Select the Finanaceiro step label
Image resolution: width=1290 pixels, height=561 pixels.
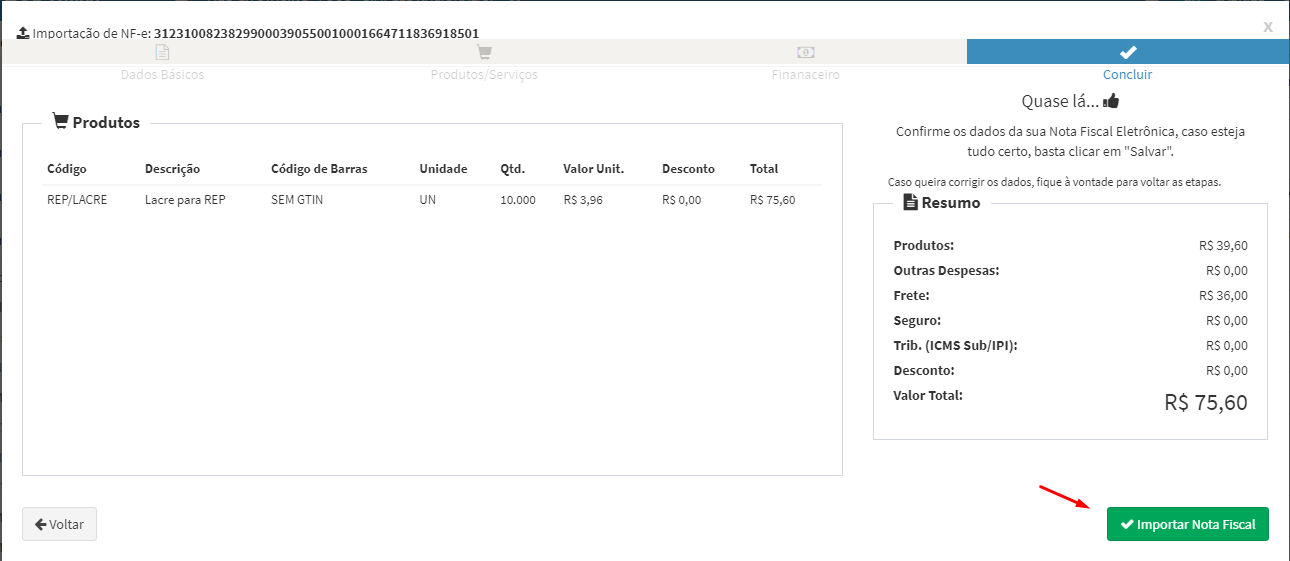[x=806, y=75]
